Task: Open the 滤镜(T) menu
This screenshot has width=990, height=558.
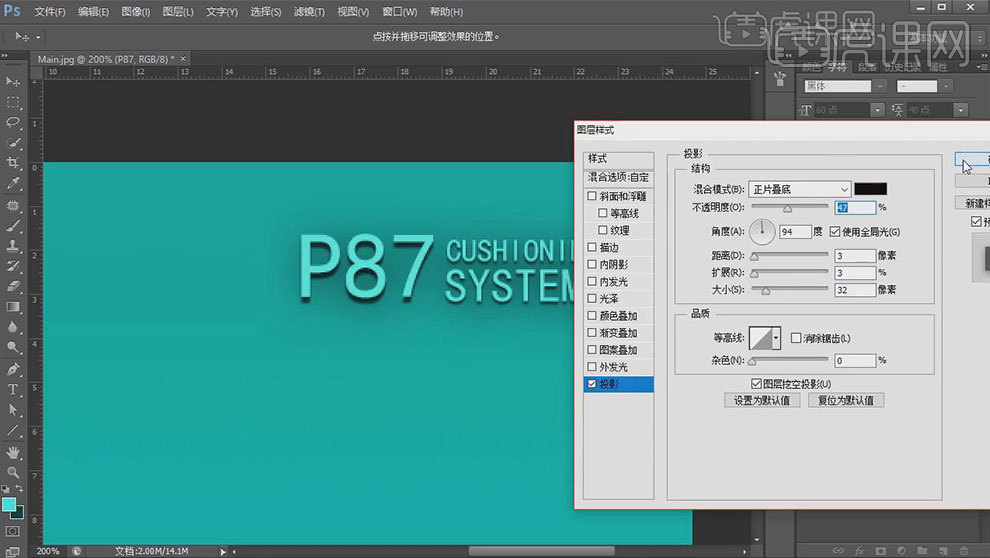Action: 310,12
